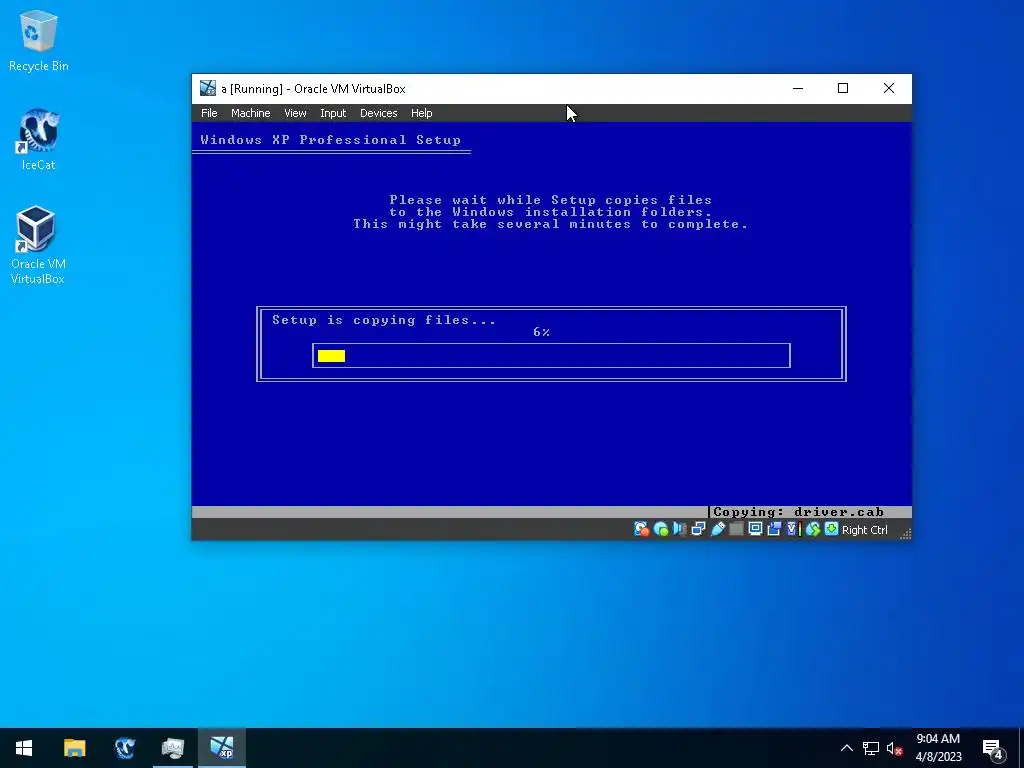Open the USB devices indicator

coord(717,529)
